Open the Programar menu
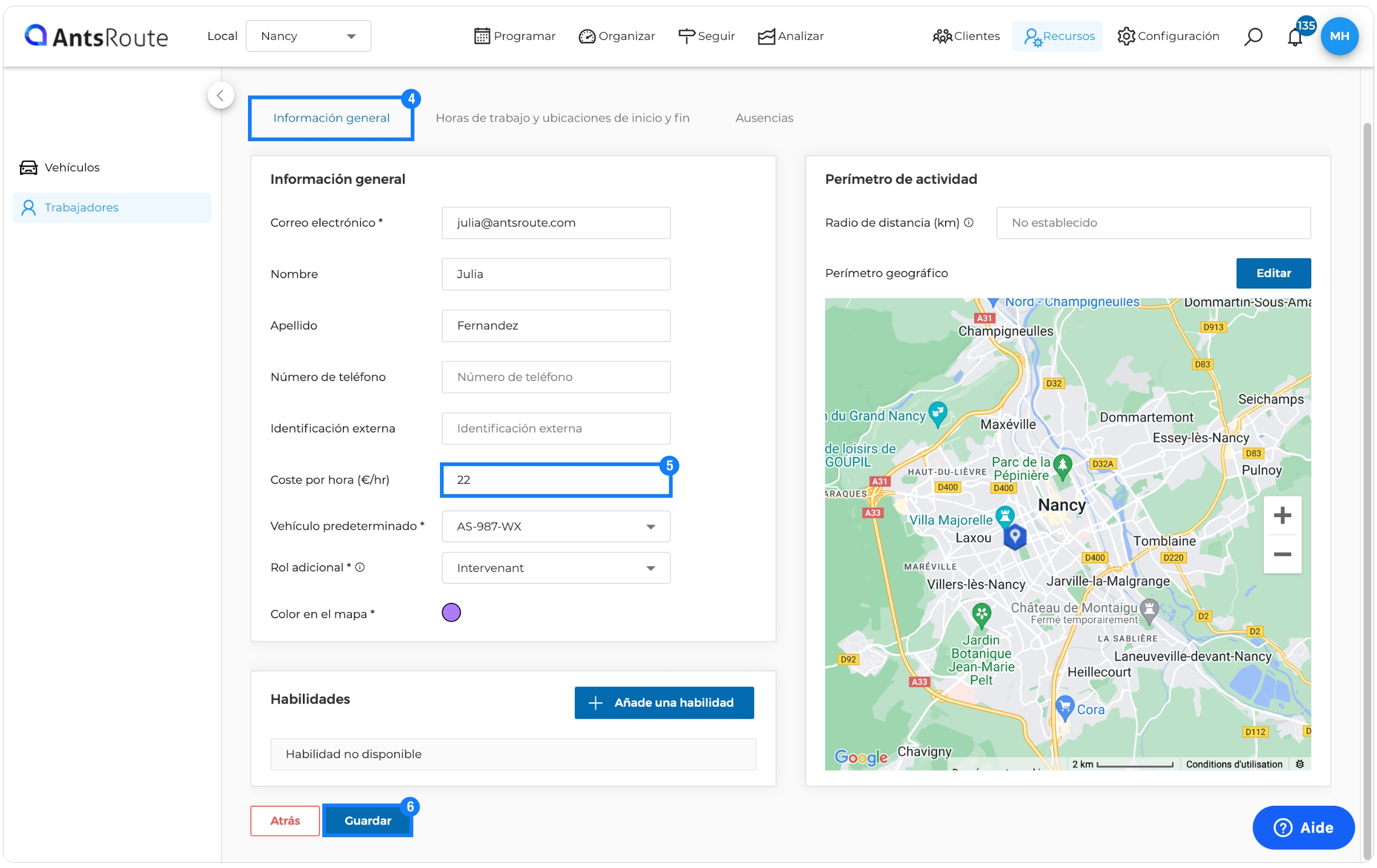This screenshot has width=1377, height=868. (515, 36)
